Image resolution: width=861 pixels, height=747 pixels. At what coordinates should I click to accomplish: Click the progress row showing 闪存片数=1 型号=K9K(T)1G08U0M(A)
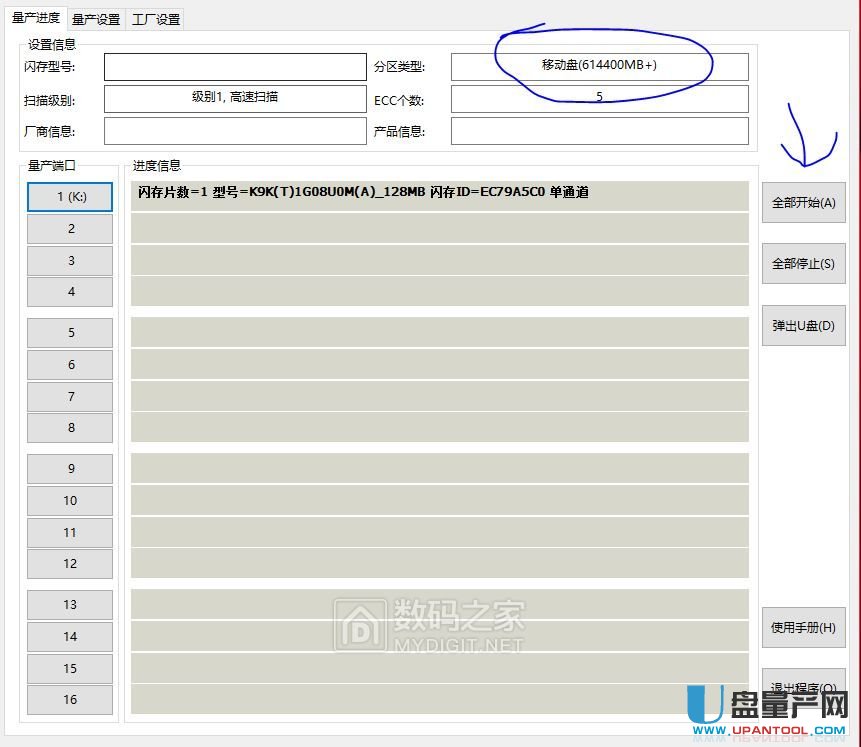pos(440,196)
